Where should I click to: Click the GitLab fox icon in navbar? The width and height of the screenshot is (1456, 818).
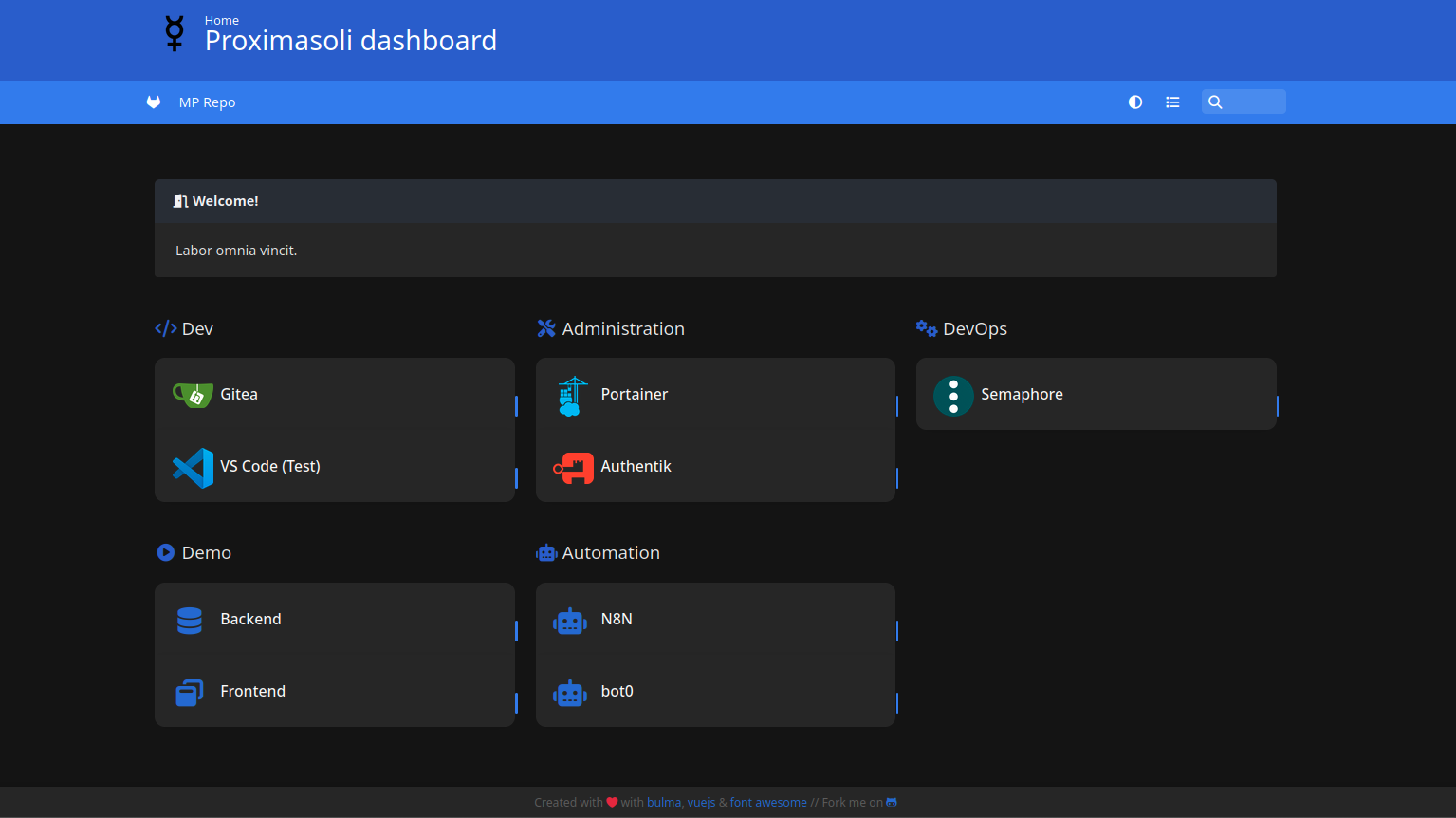(x=154, y=102)
